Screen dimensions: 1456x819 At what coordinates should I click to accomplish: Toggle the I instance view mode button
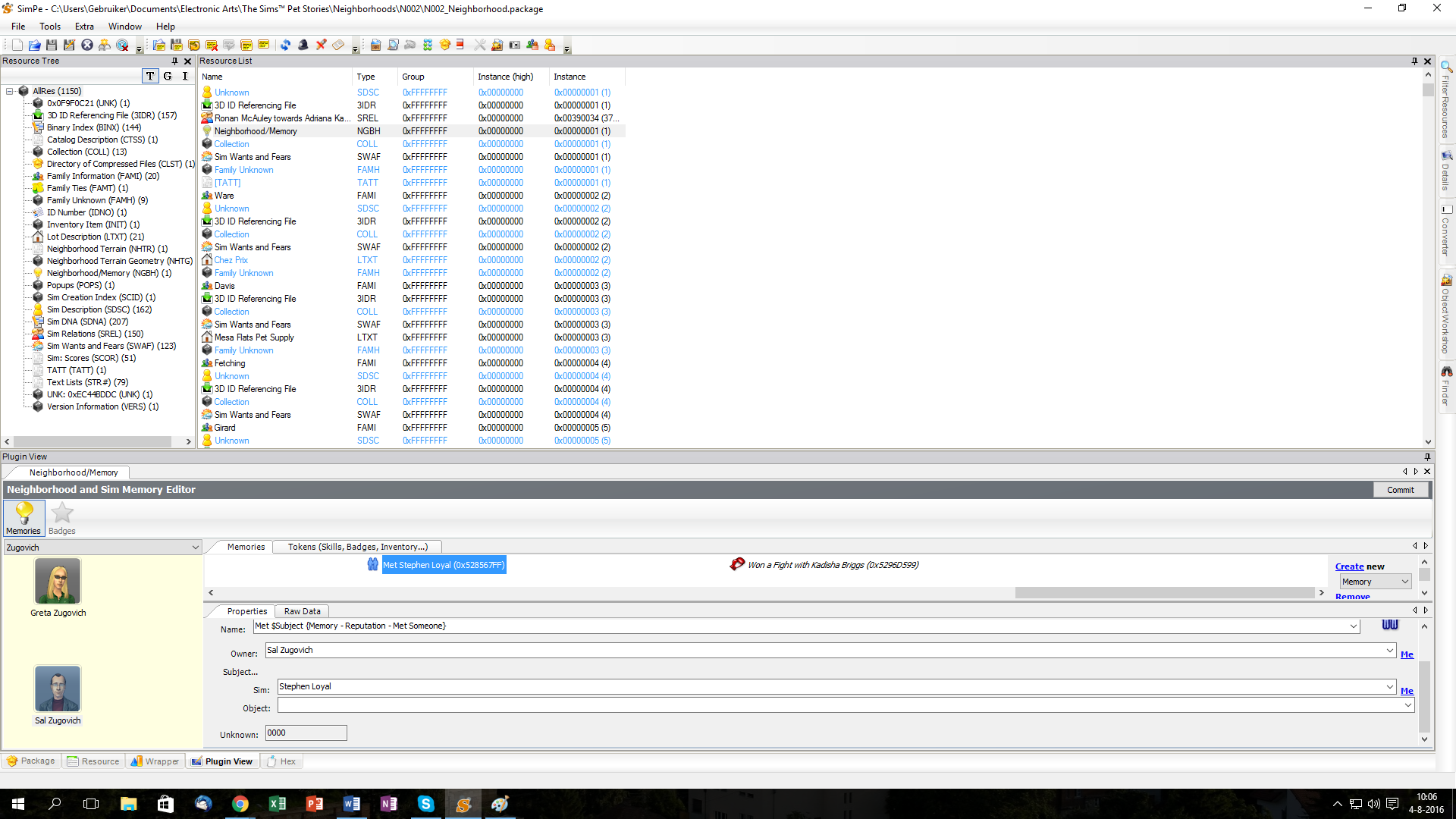184,76
